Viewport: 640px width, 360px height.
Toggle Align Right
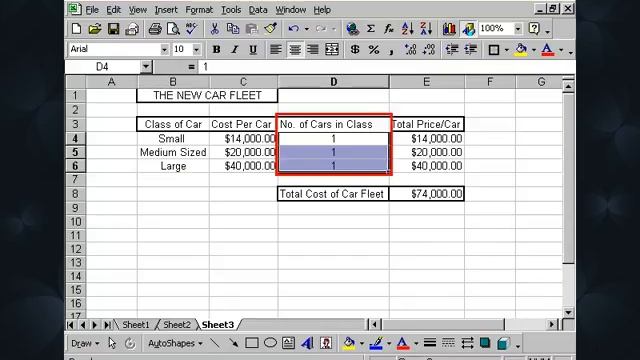(313, 50)
